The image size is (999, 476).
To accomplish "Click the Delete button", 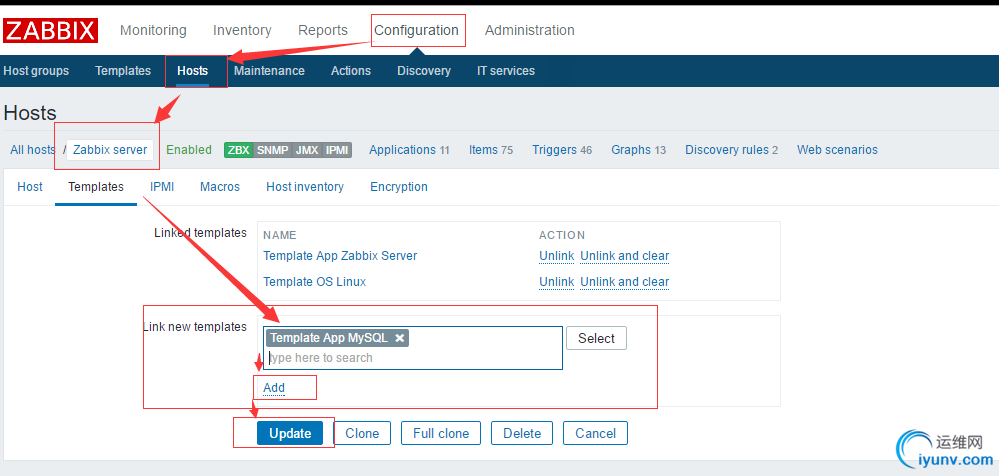I will pyautogui.click(x=522, y=433).
